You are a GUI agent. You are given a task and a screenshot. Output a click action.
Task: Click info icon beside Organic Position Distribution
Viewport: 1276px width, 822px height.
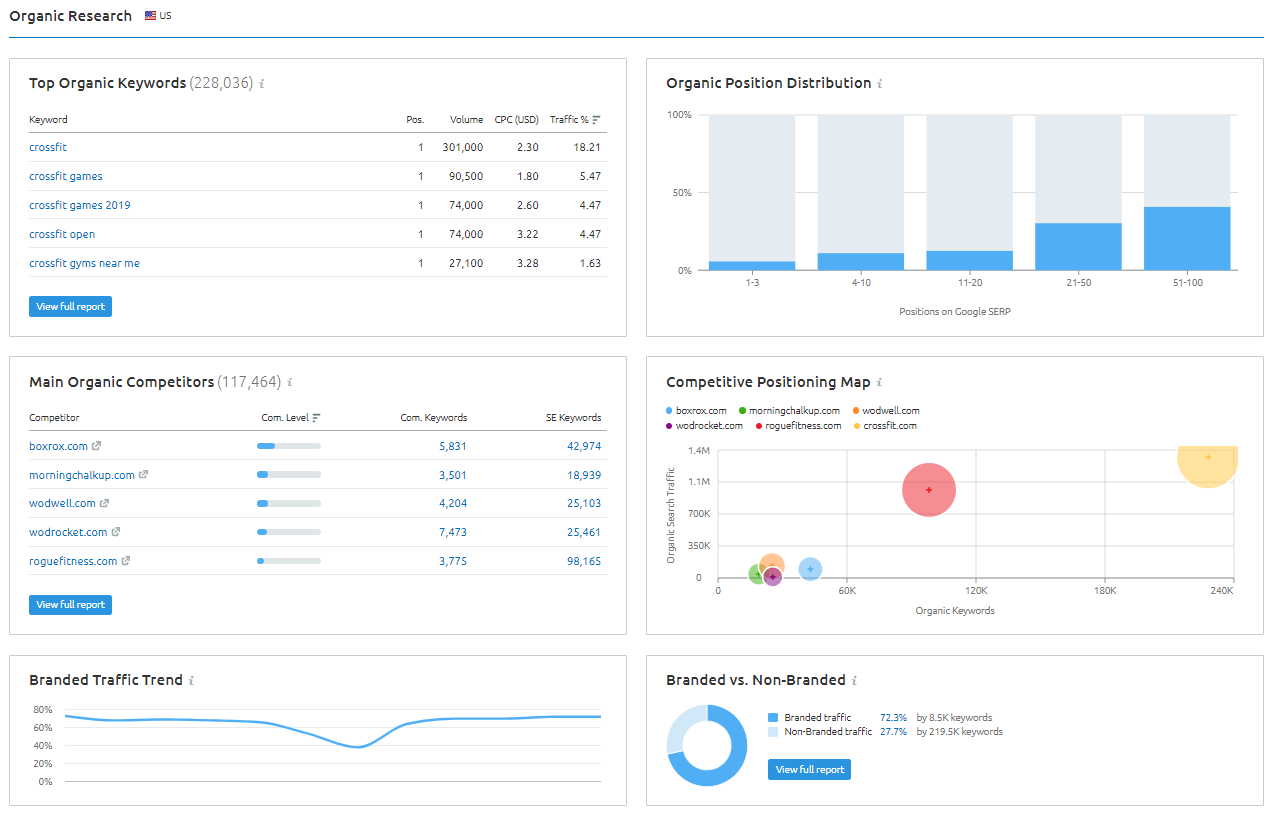point(880,84)
